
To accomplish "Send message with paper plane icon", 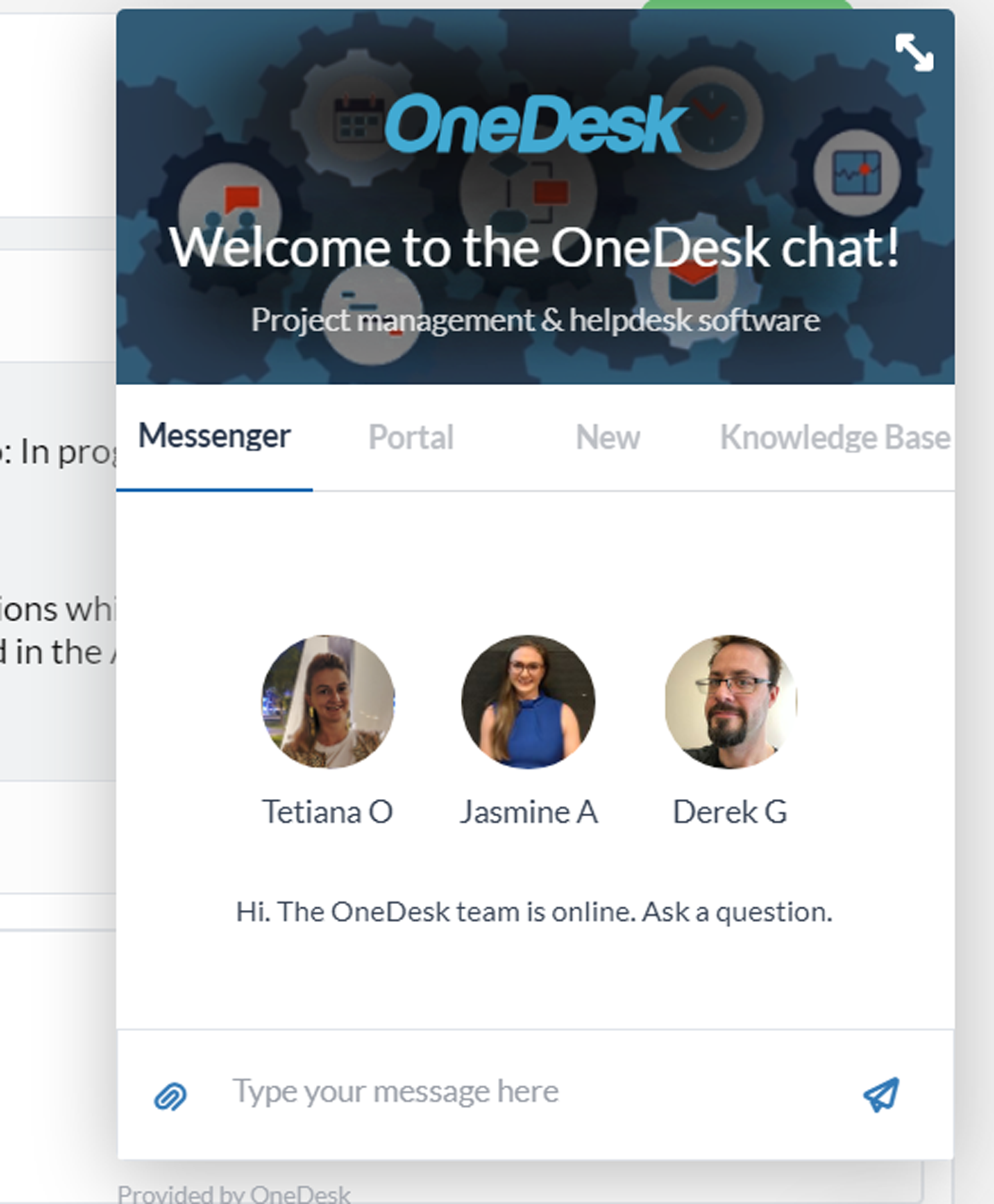I will point(882,1095).
